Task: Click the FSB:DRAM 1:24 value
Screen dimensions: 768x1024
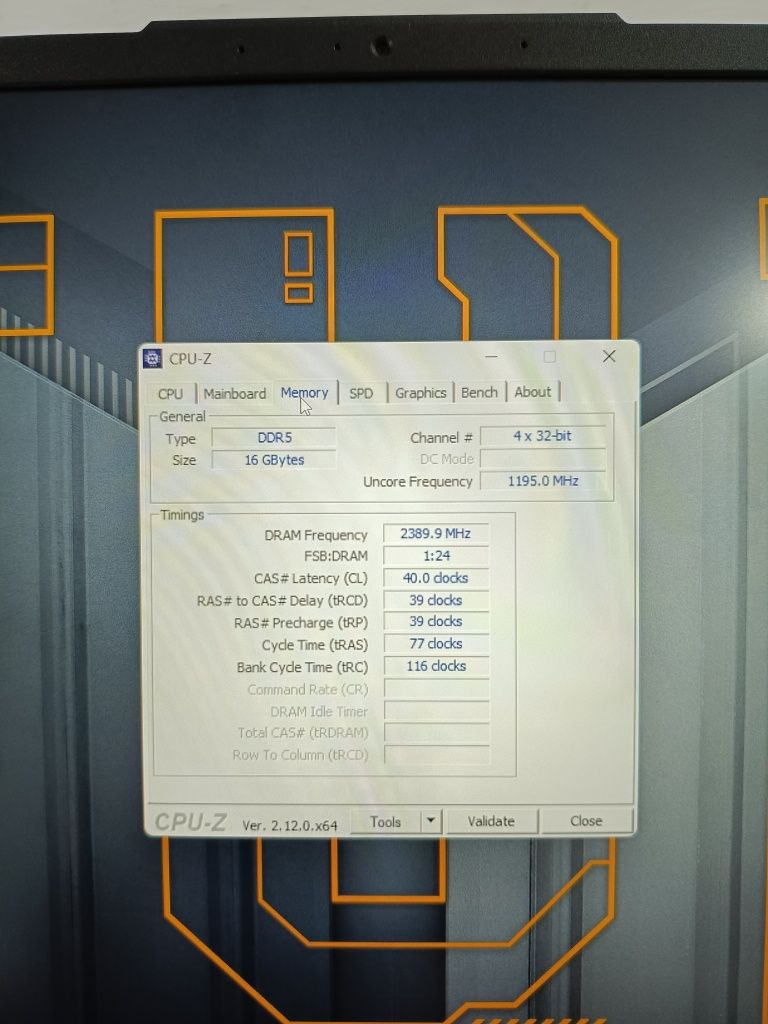Action: click(x=436, y=556)
